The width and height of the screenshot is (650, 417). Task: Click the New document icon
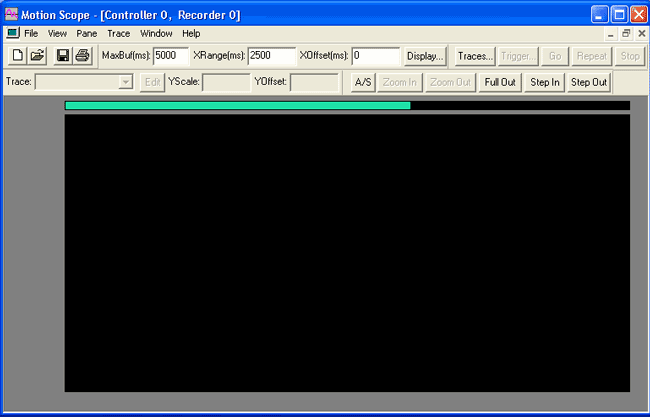pos(17,56)
